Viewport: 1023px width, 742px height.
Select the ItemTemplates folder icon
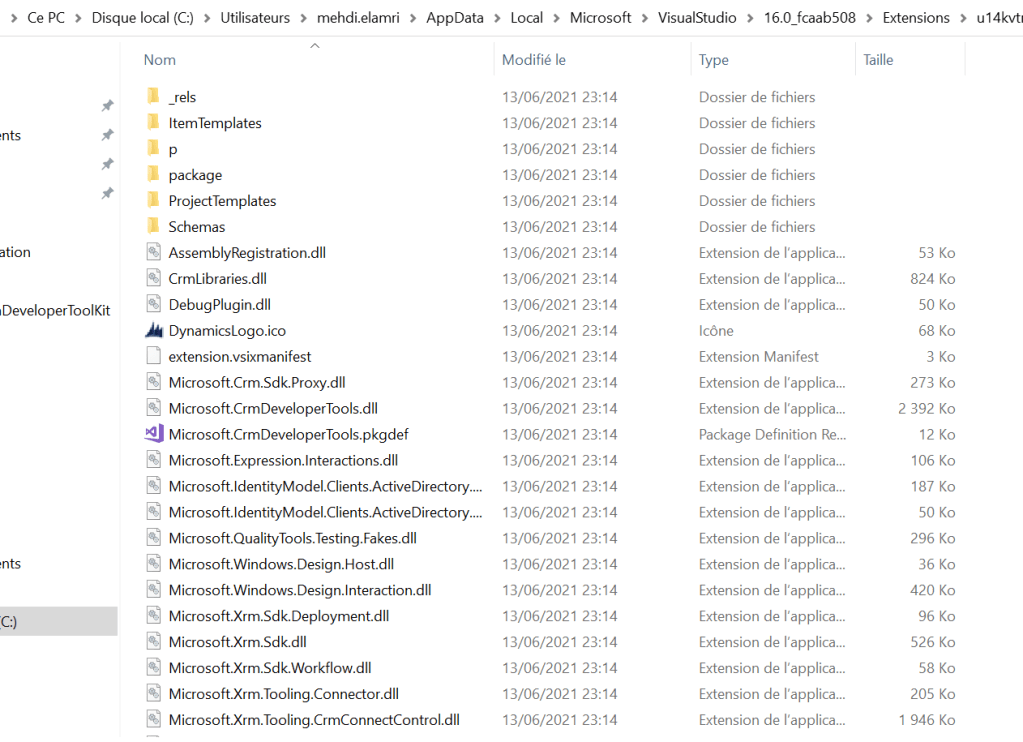pyautogui.click(x=153, y=123)
